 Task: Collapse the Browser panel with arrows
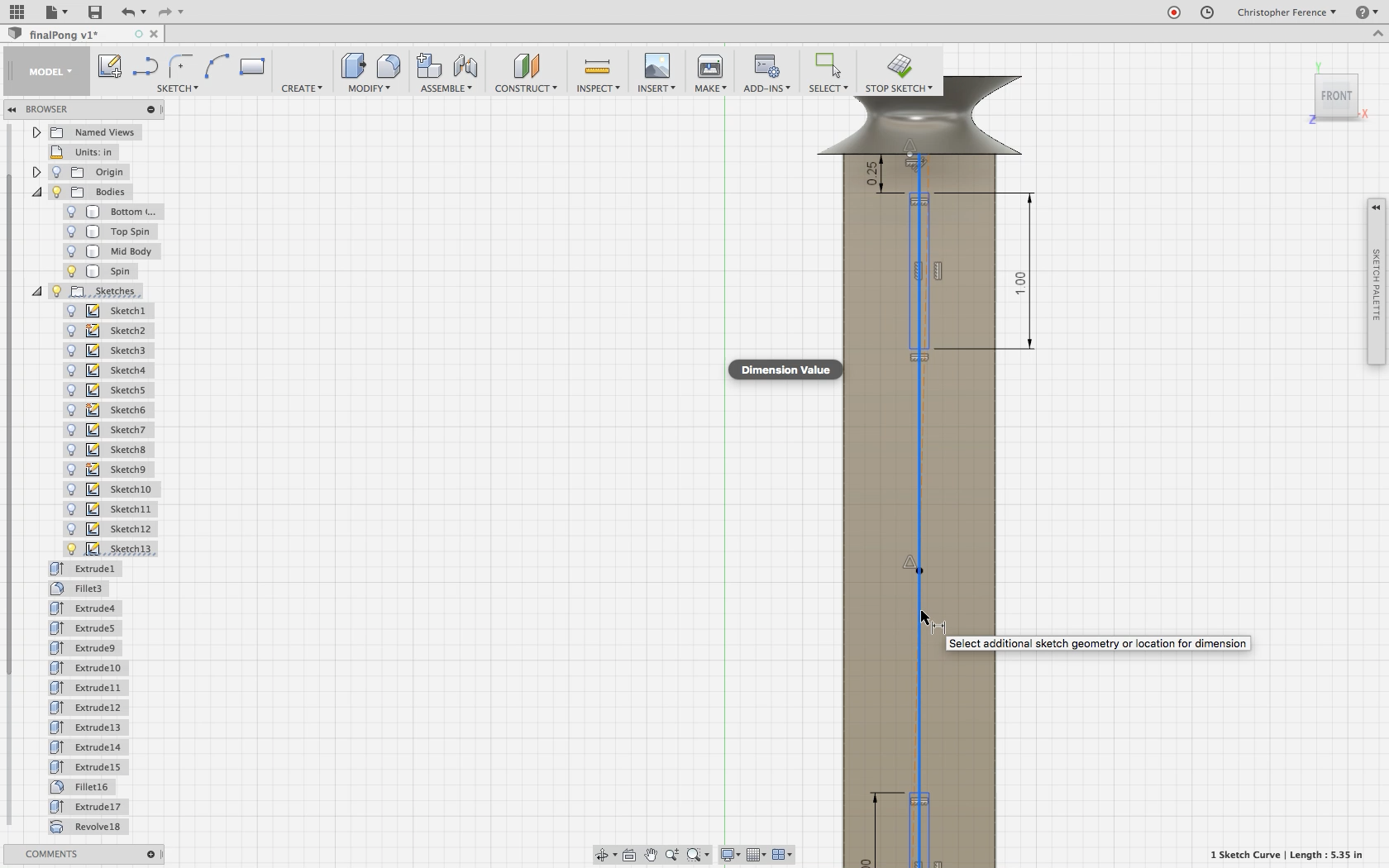point(12,109)
